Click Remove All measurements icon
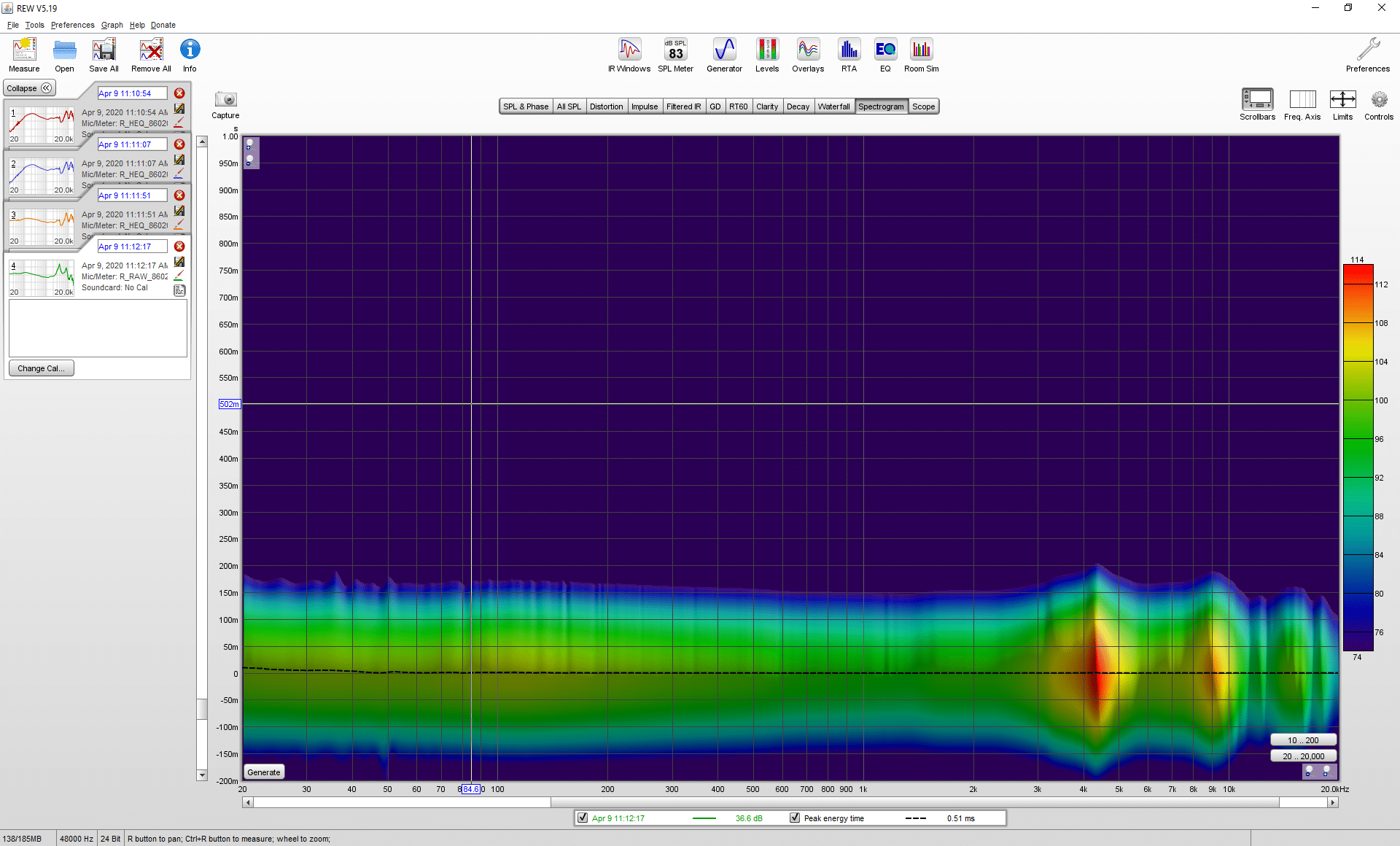1400x846 pixels. [x=151, y=55]
